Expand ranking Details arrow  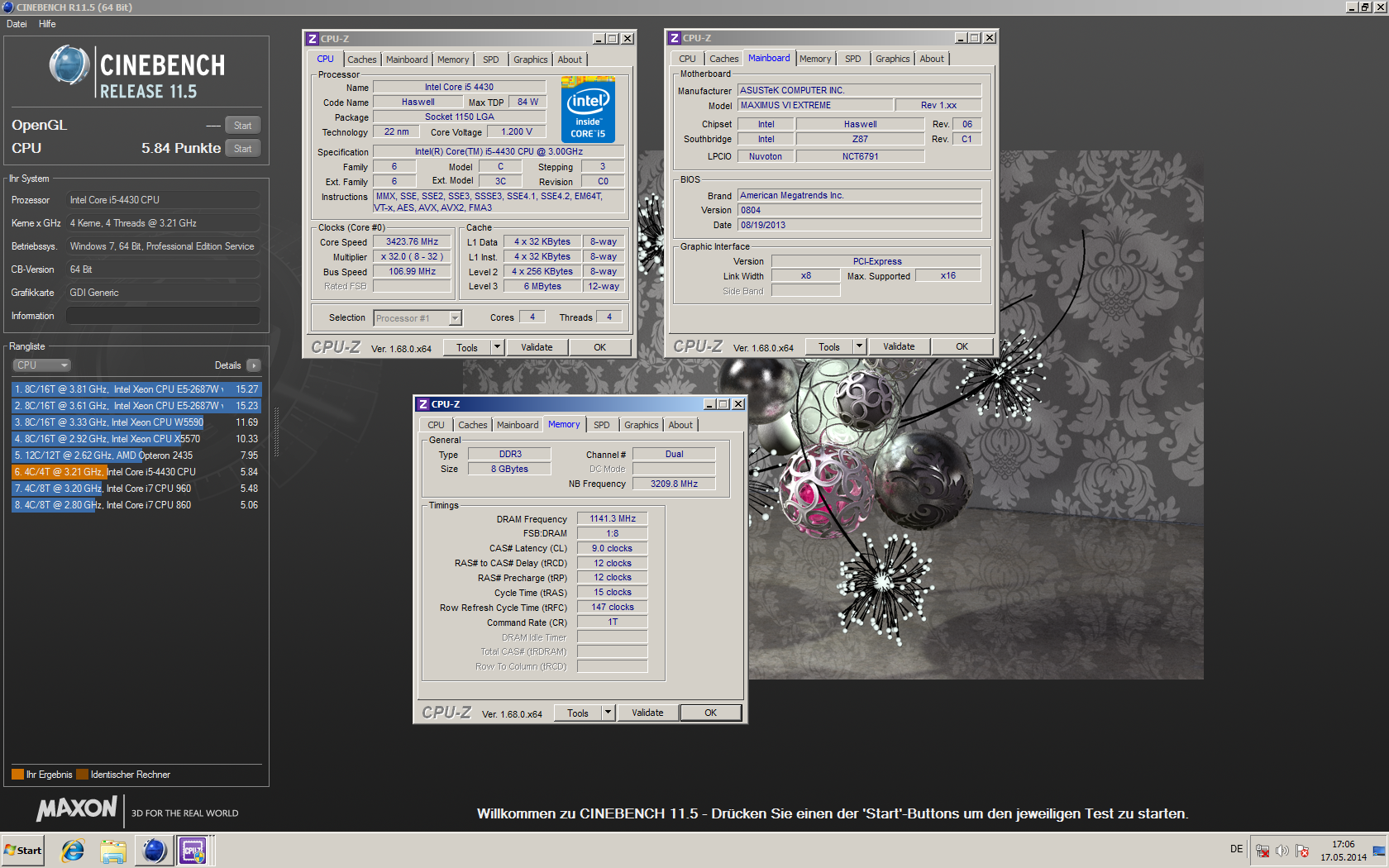click(x=253, y=365)
